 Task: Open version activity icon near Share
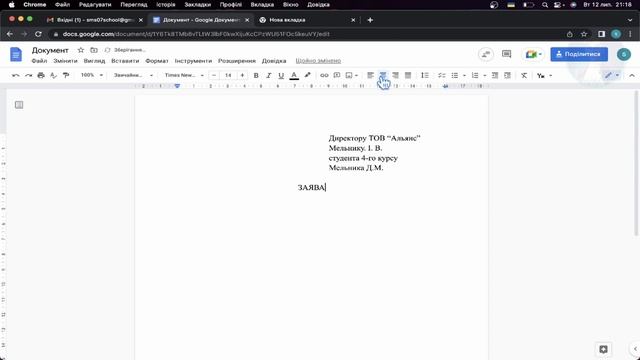[x=486, y=54]
